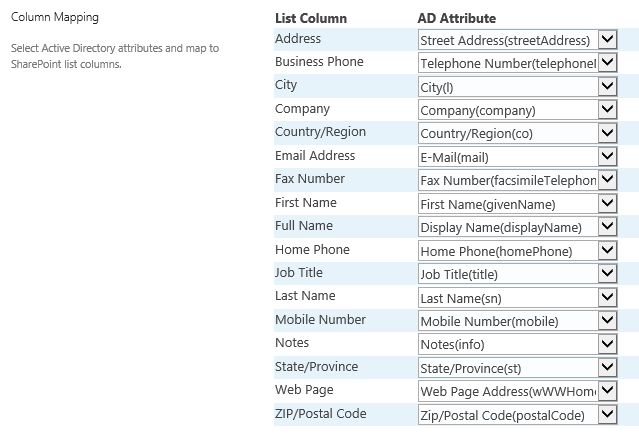
Task: Open the Last Name(sn) dropdown
Action: (518, 297)
